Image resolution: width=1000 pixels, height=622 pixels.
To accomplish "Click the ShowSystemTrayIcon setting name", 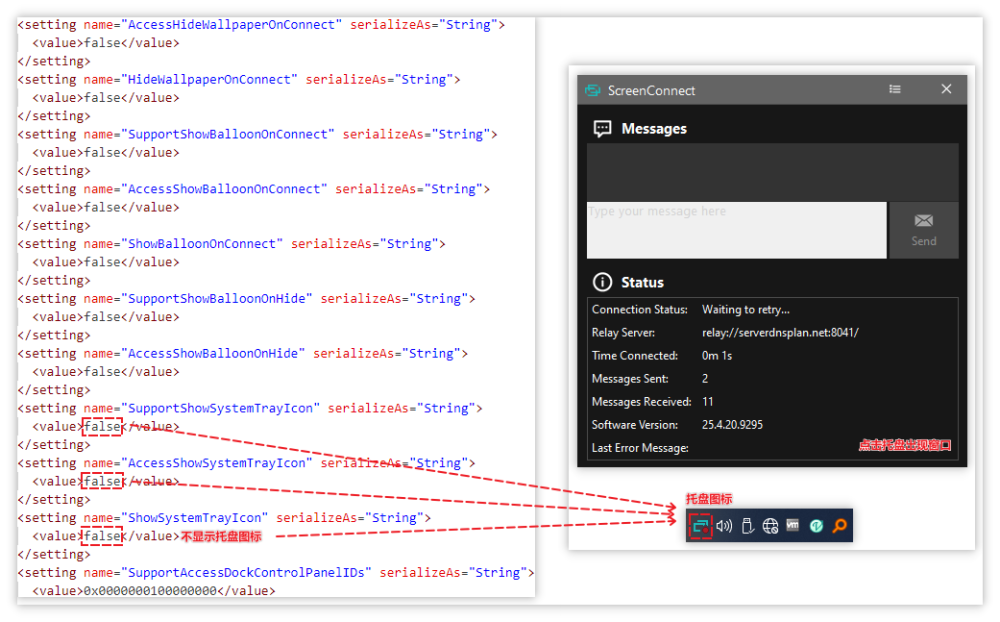I will (x=195, y=517).
